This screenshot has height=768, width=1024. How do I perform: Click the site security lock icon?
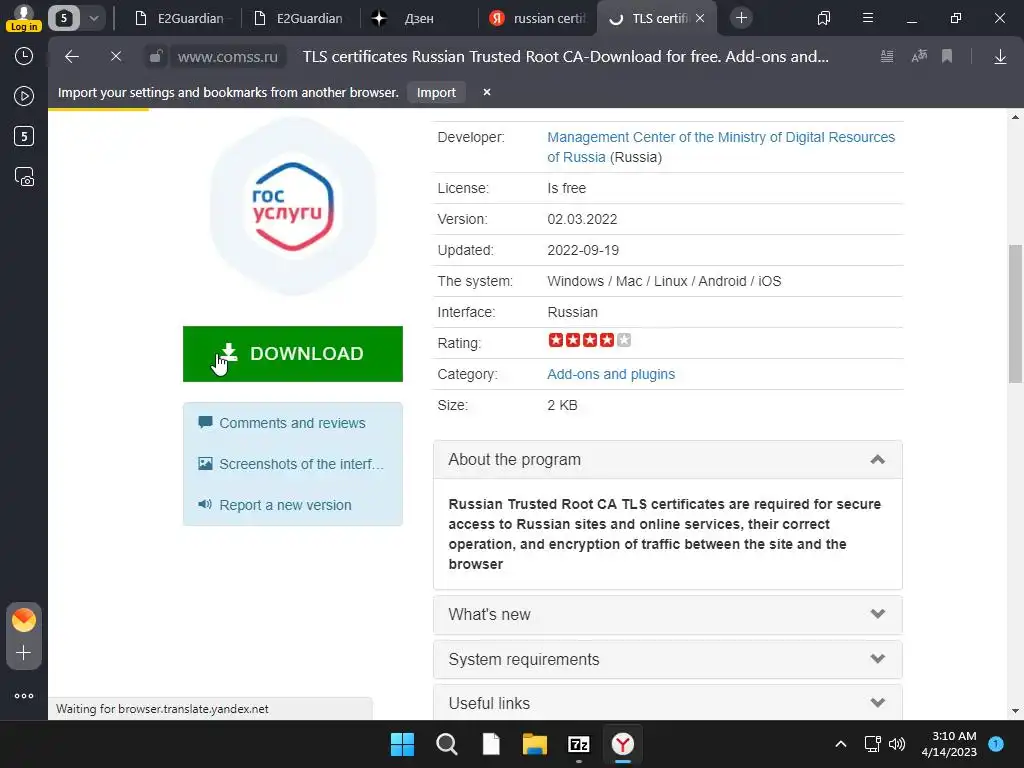pyautogui.click(x=155, y=57)
